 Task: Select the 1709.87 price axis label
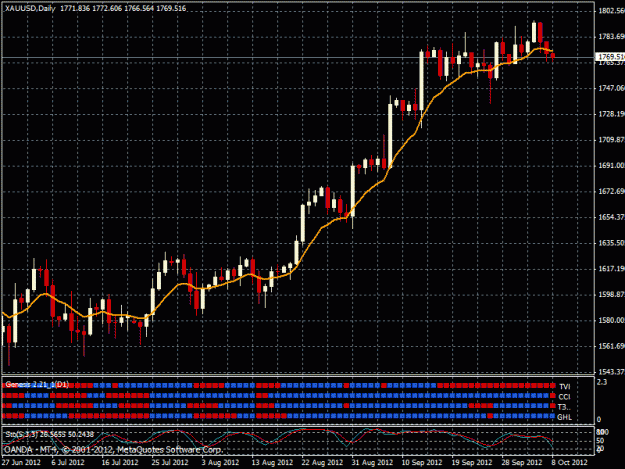[x=611, y=140]
